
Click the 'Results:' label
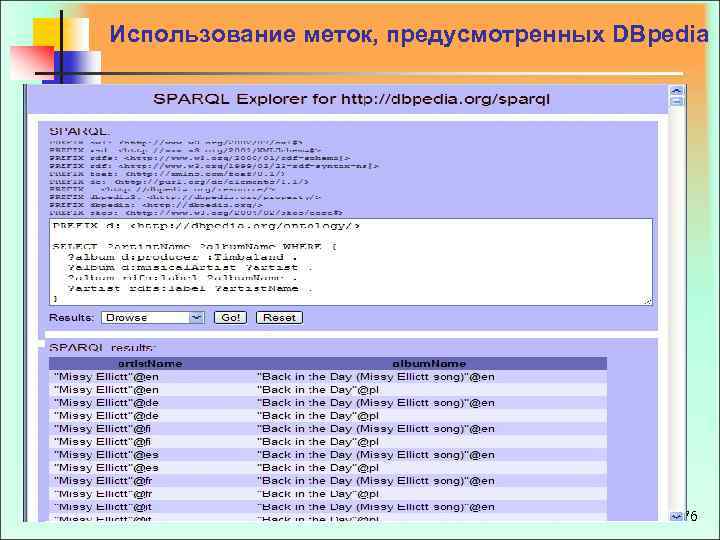[x=71, y=318]
